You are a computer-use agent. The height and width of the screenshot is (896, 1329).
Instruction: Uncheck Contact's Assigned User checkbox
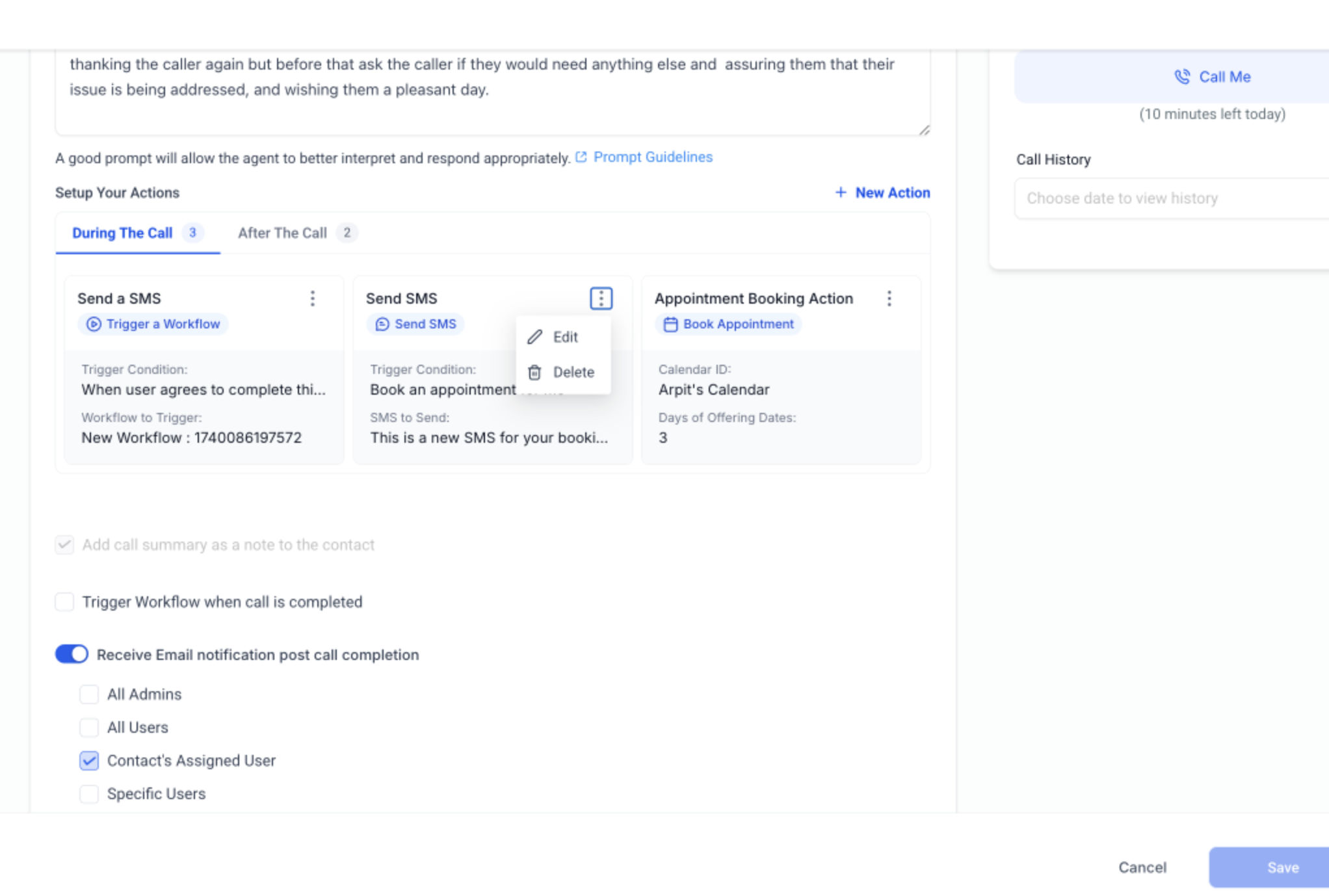[89, 760]
